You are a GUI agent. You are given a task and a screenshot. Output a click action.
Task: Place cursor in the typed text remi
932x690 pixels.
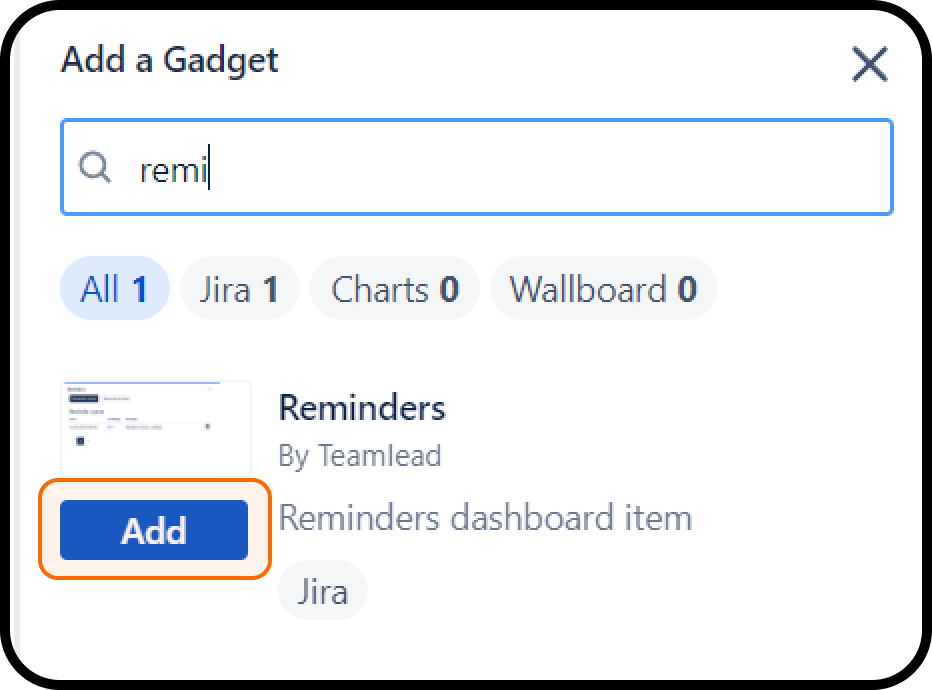172,170
